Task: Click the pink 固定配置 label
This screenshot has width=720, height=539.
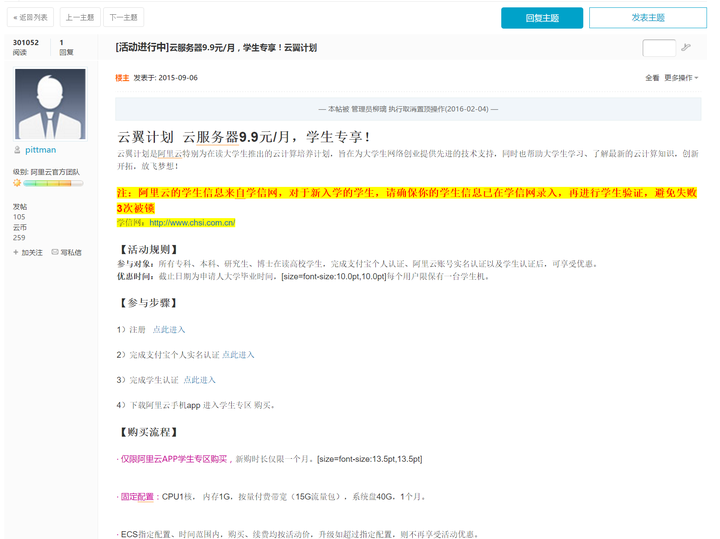Action: click(137, 497)
